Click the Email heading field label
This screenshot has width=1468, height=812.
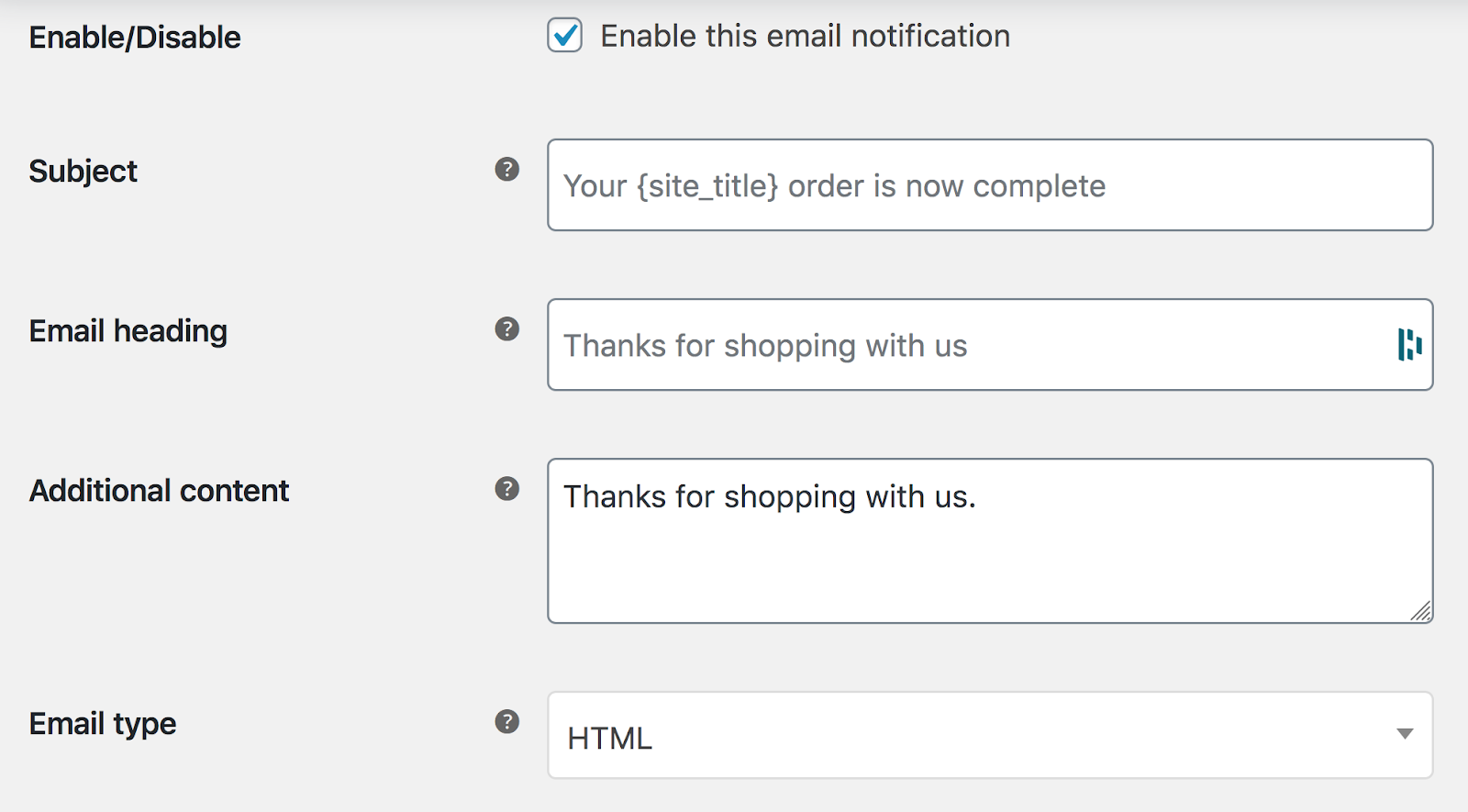pos(128,331)
